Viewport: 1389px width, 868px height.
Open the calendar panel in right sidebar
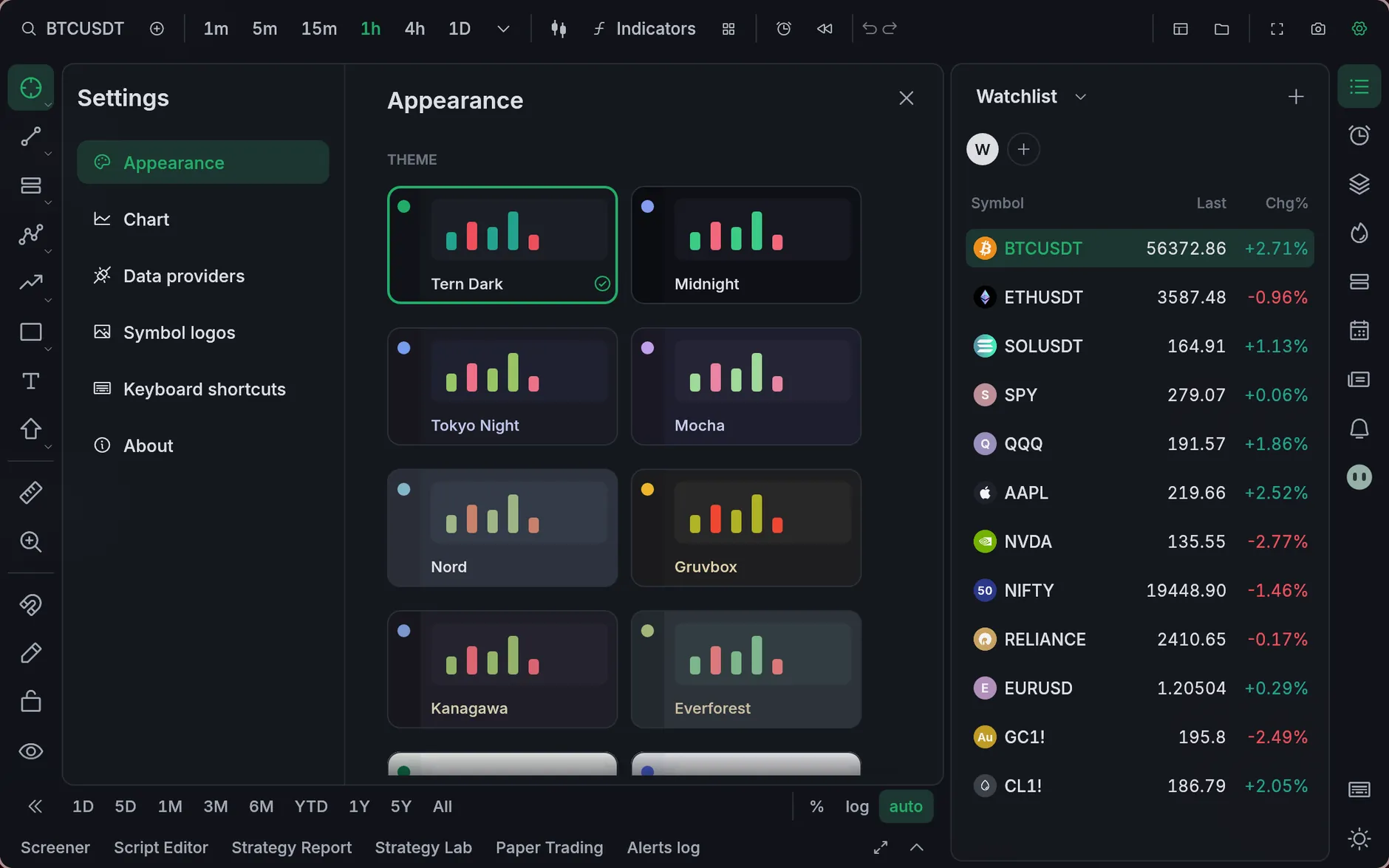pos(1359,330)
